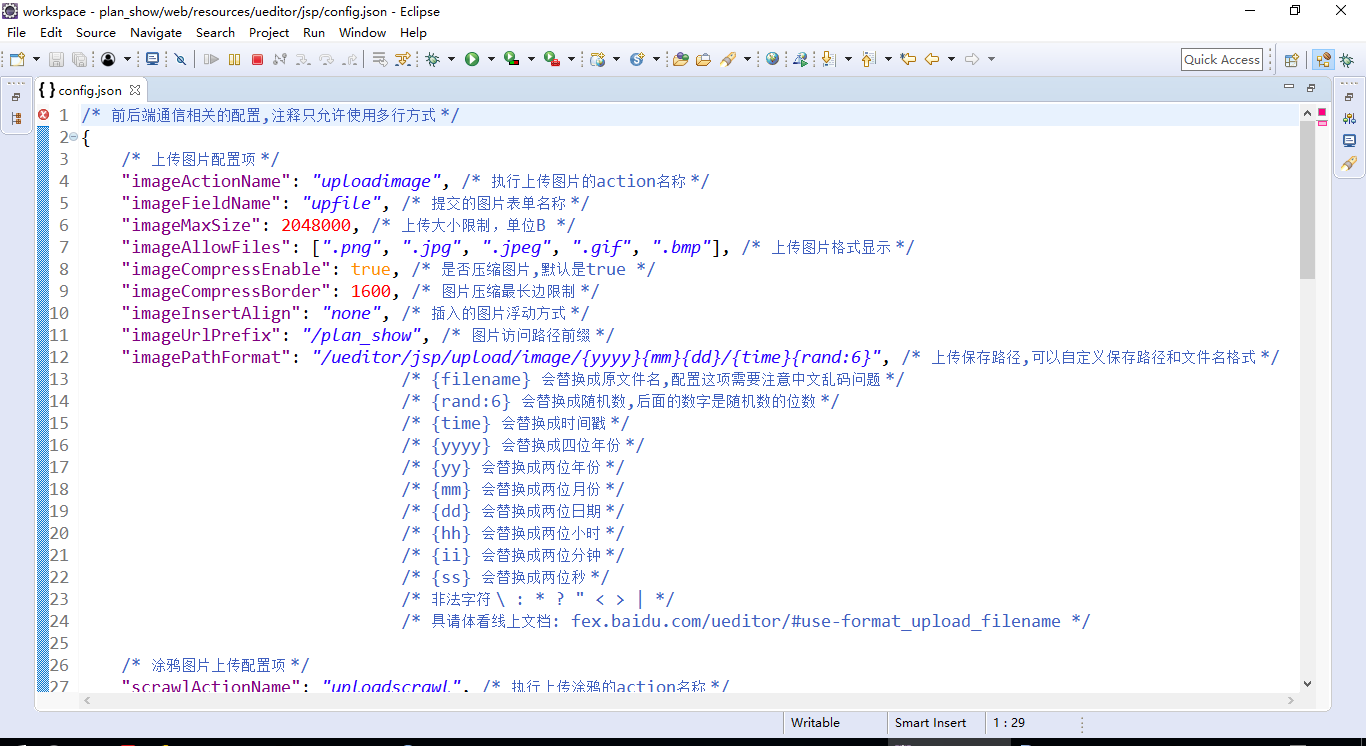This screenshot has height=746, width=1366.
Task: Click the Open Perspective icon
Action: [x=1291, y=59]
